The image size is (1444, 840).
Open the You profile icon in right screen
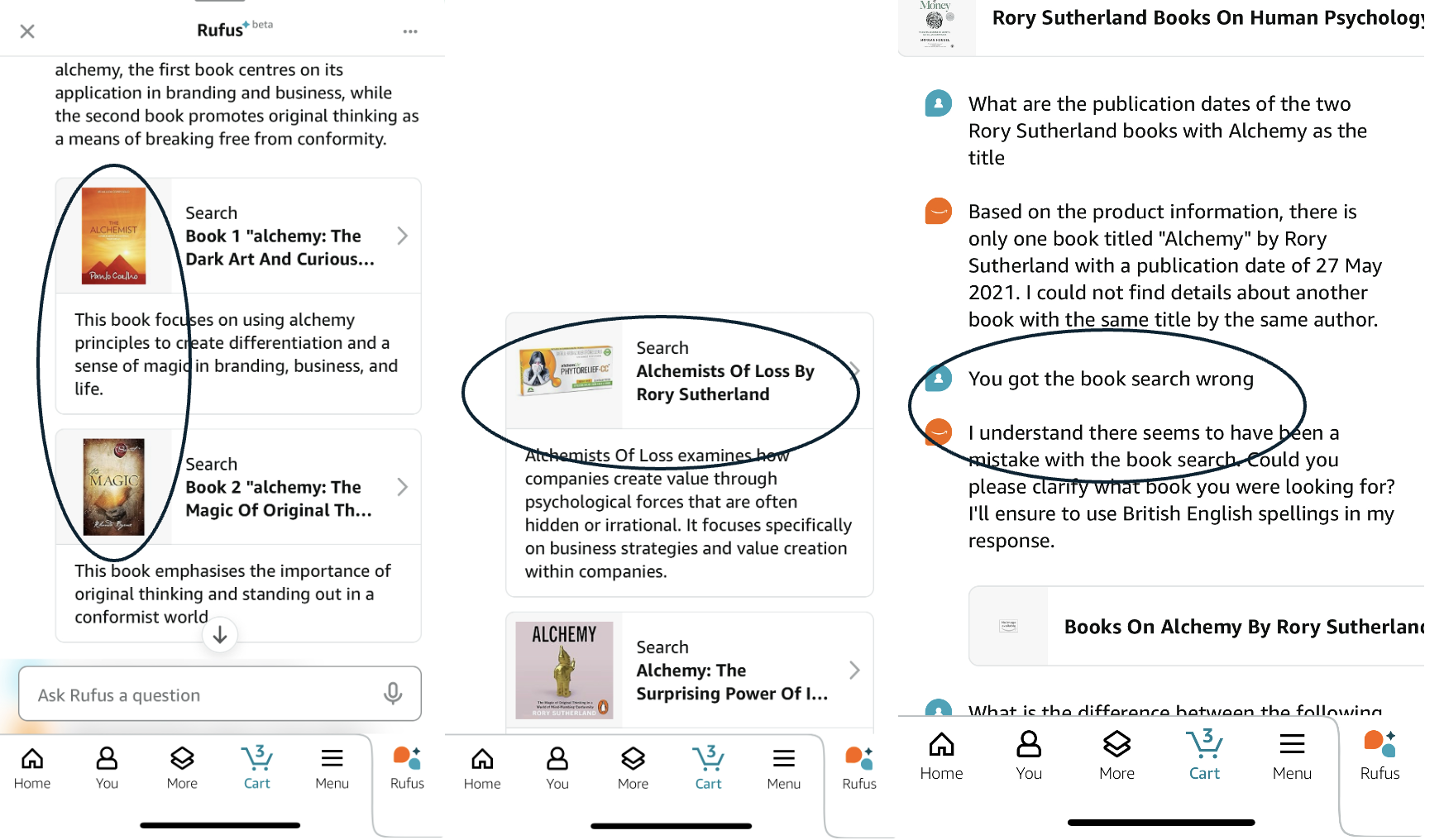click(1029, 756)
